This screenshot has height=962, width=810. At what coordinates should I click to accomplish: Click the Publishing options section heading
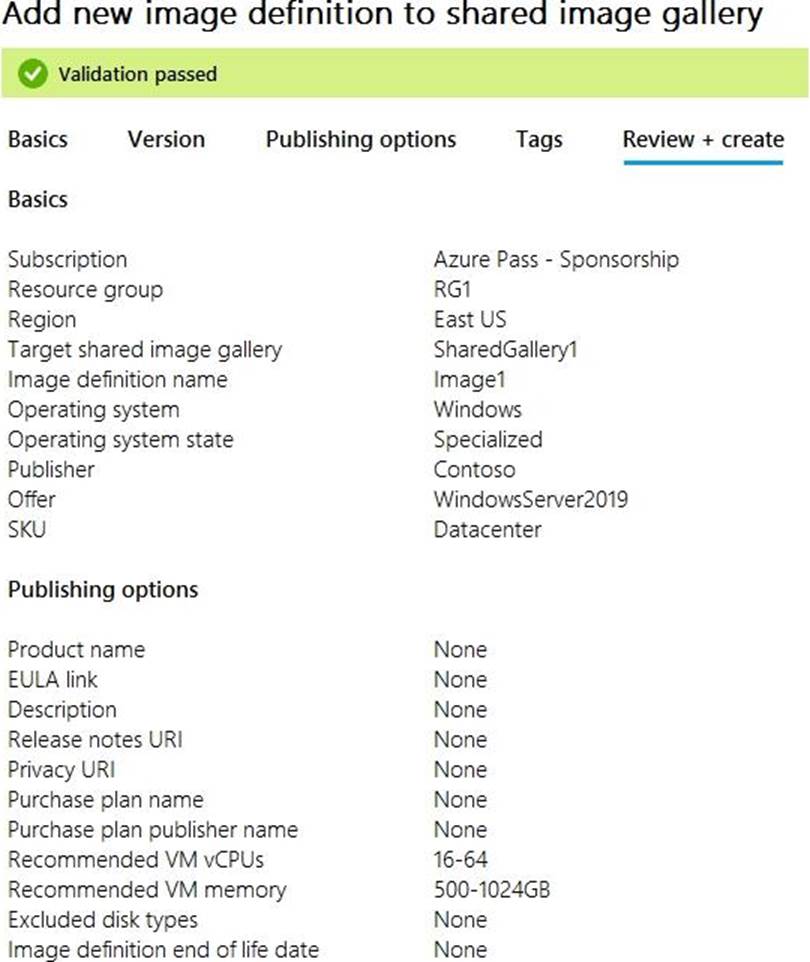(103, 590)
